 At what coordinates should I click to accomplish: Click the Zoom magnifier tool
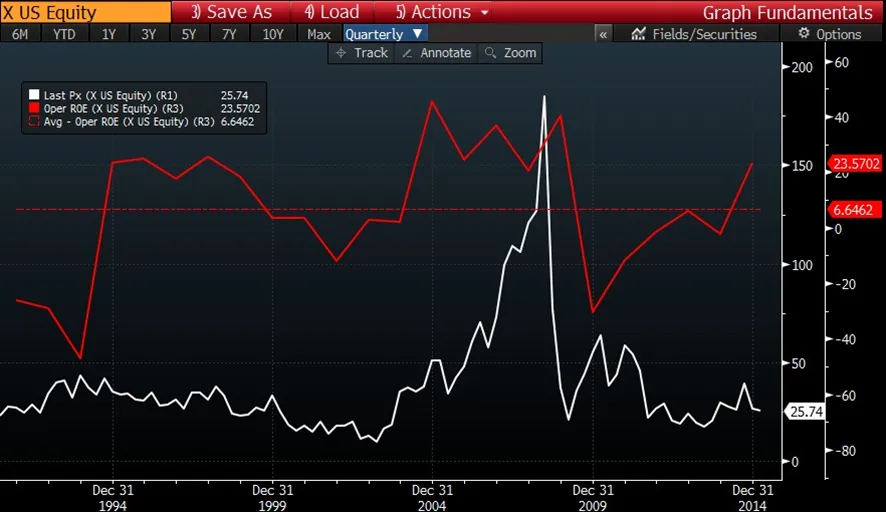(x=510, y=53)
